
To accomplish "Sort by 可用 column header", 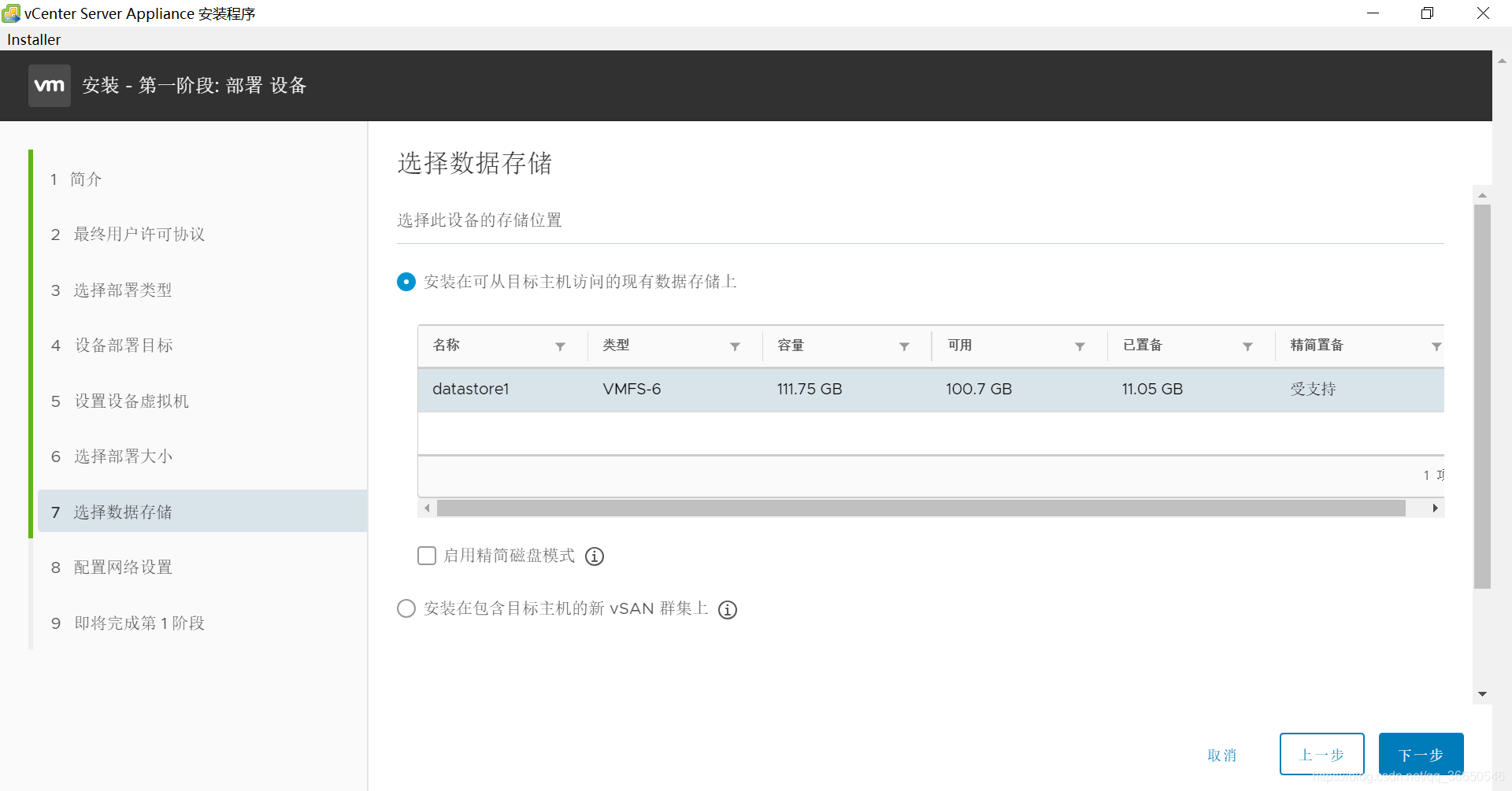I will (959, 345).
